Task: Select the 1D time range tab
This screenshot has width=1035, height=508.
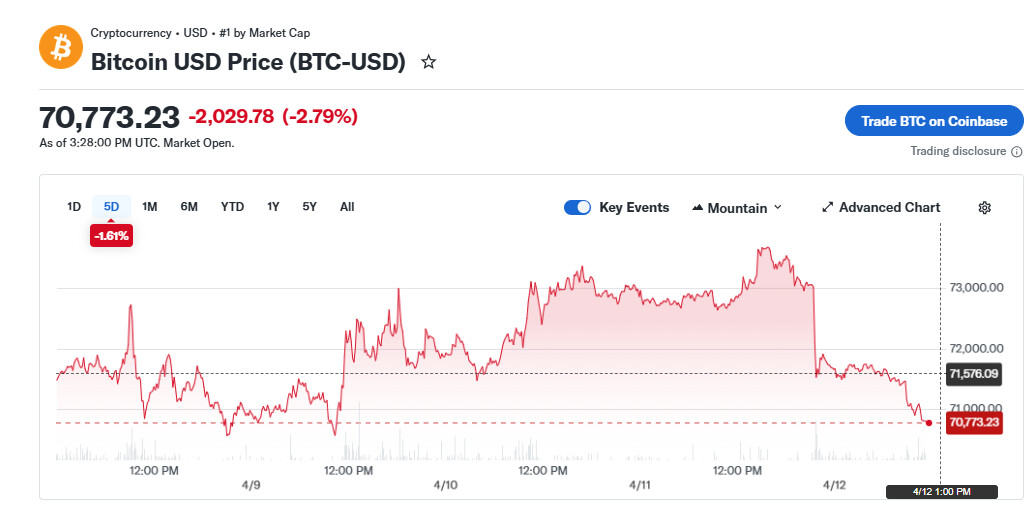Action: coord(74,207)
